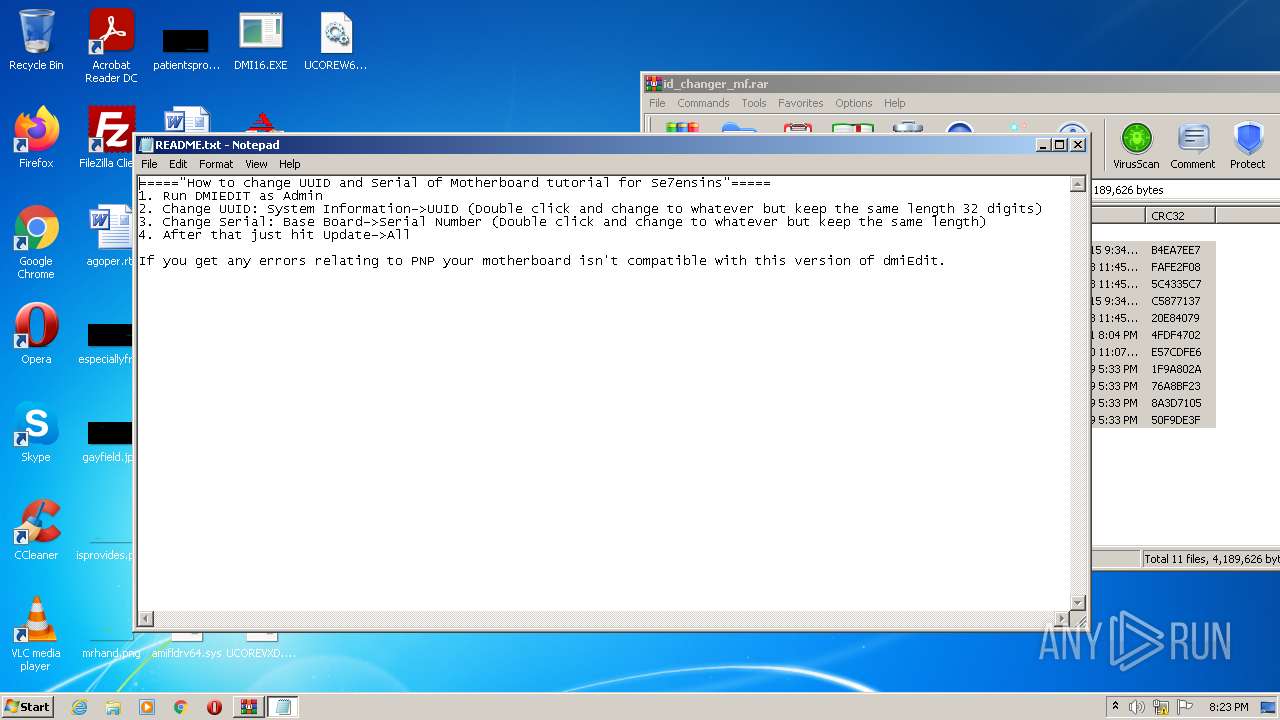Image resolution: width=1280 pixels, height=720 pixels.
Task: Open the Opera desktop shortcut
Action: tap(36, 333)
